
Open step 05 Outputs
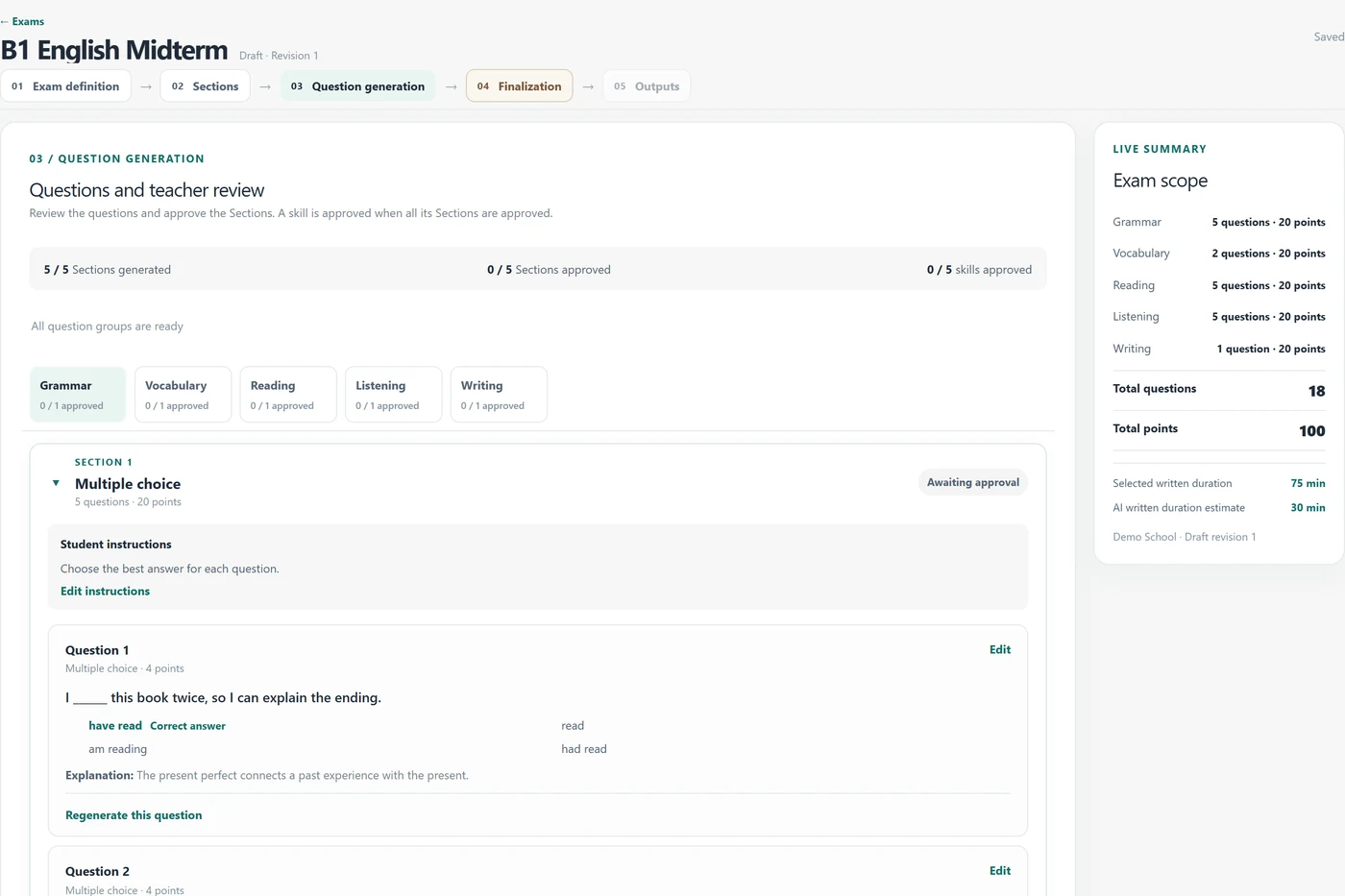pos(647,86)
